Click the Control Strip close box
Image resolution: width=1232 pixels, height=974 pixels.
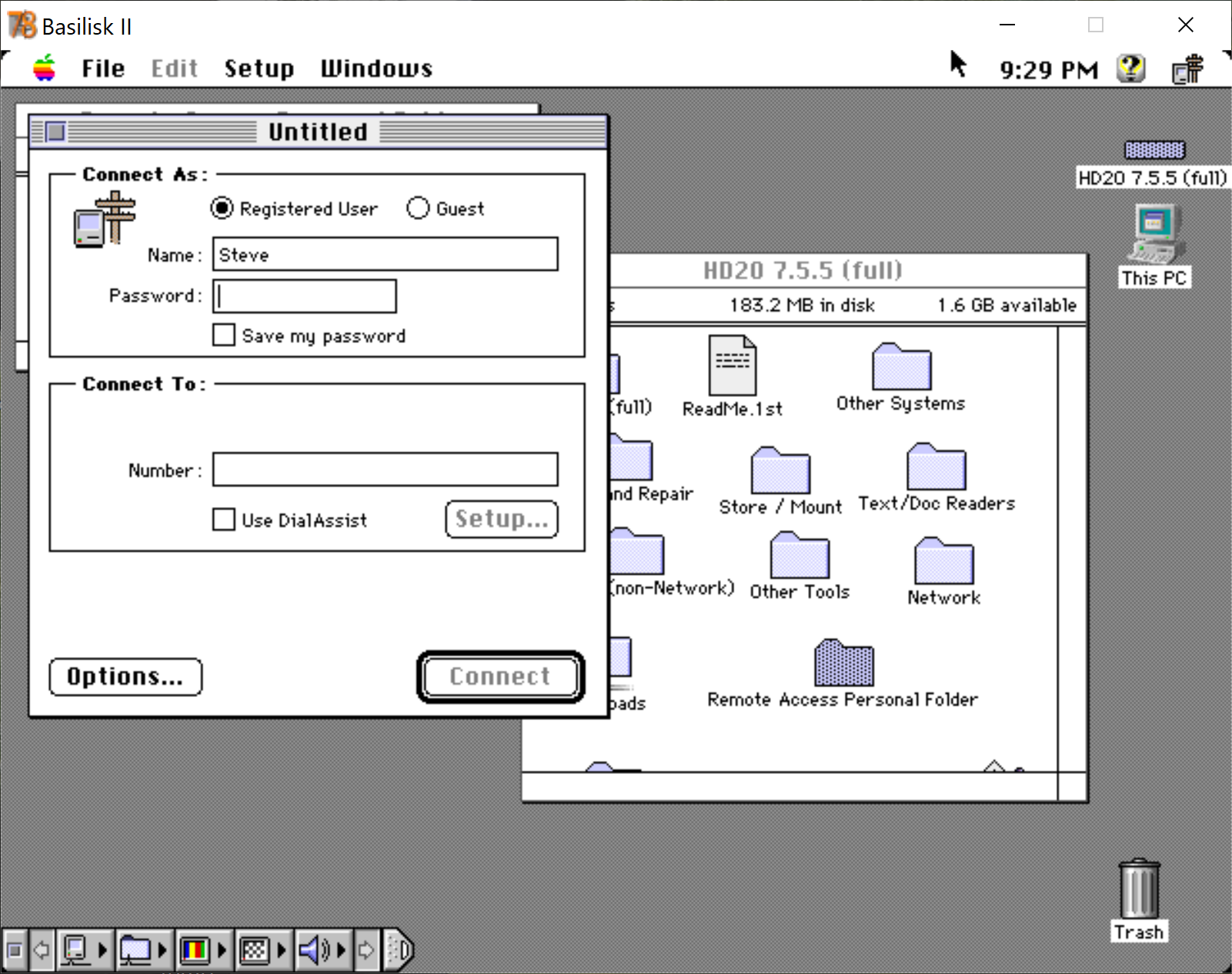pos(15,950)
